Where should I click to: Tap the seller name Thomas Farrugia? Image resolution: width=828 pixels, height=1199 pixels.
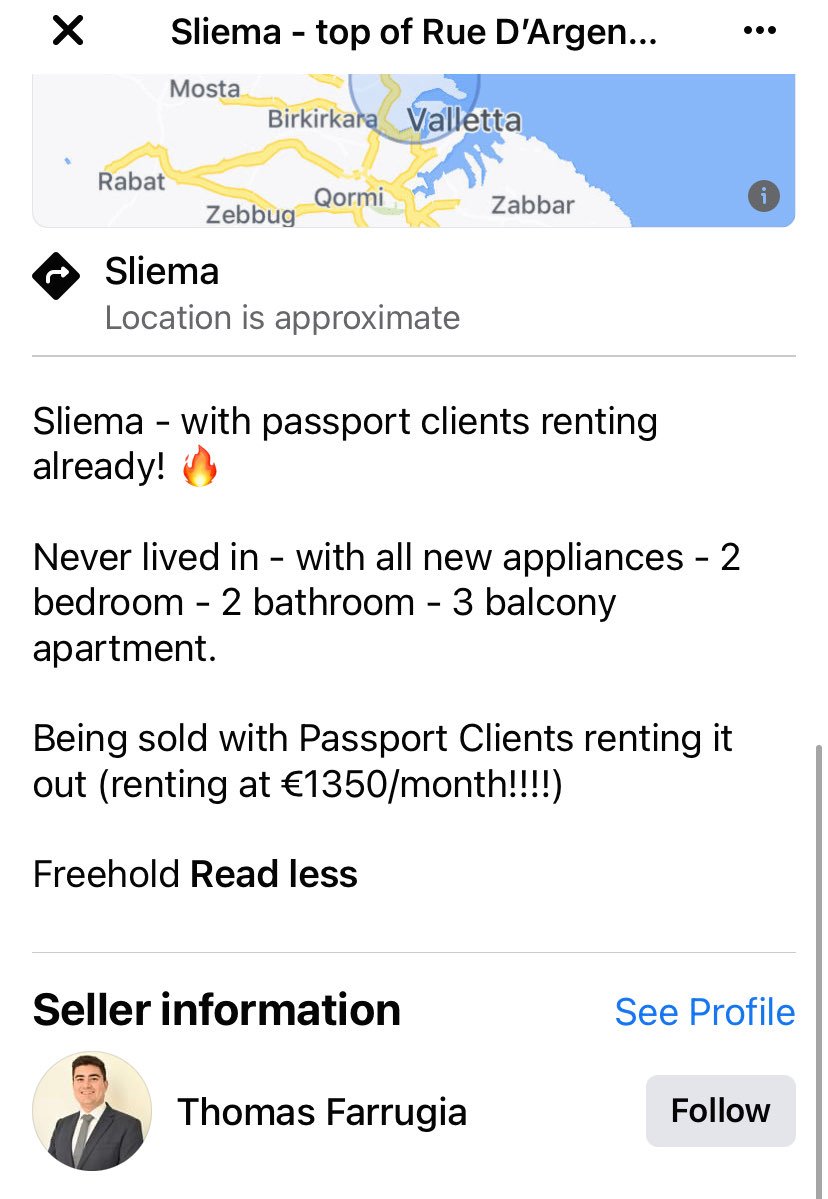(x=322, y=1112)
